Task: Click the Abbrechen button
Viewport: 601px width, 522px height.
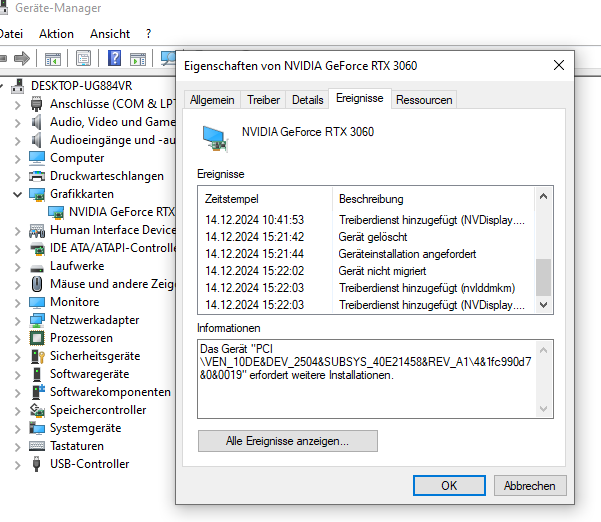Action: click(x=529, y=486)
